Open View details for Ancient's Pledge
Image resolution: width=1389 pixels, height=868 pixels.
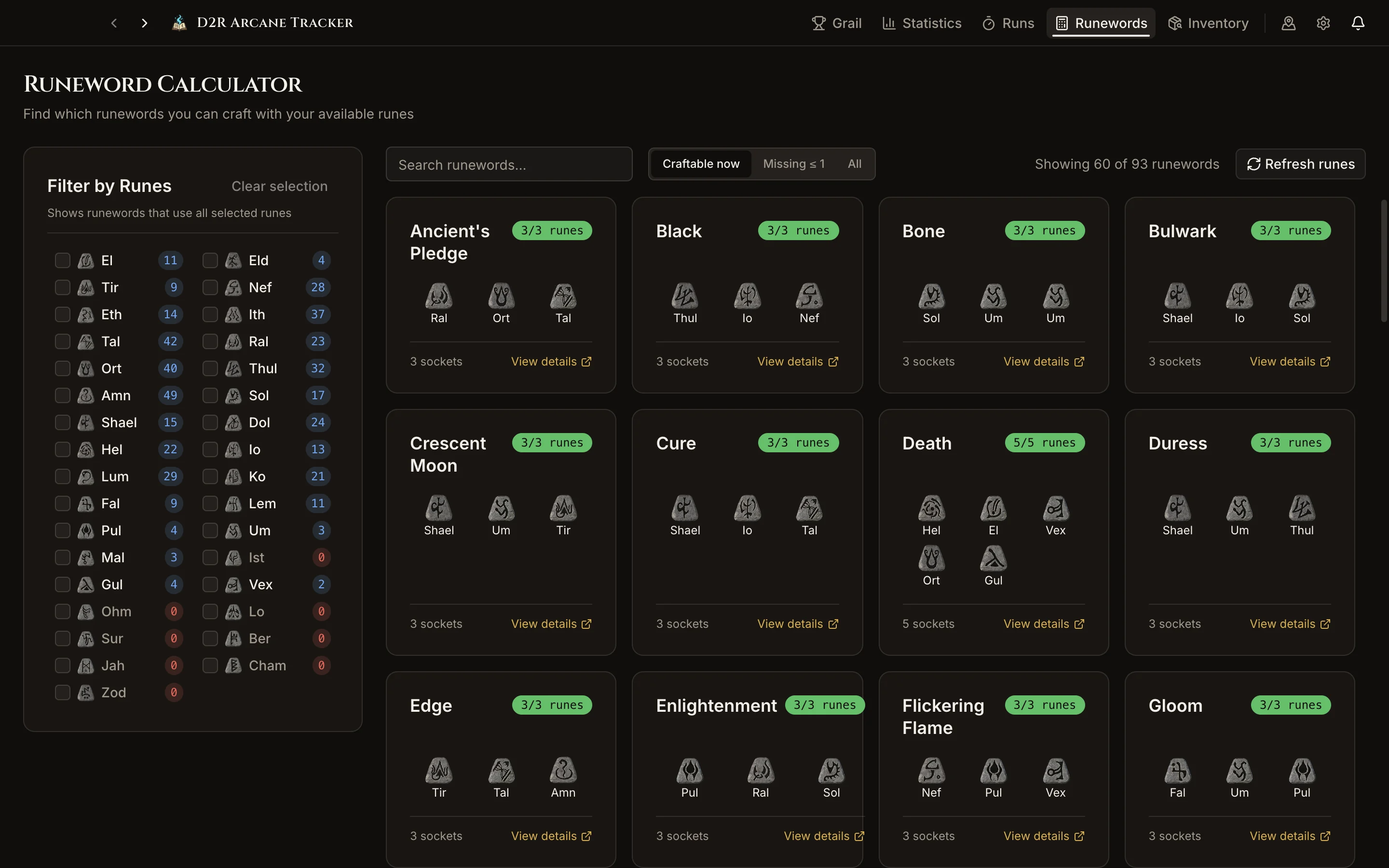coord(551,362)
